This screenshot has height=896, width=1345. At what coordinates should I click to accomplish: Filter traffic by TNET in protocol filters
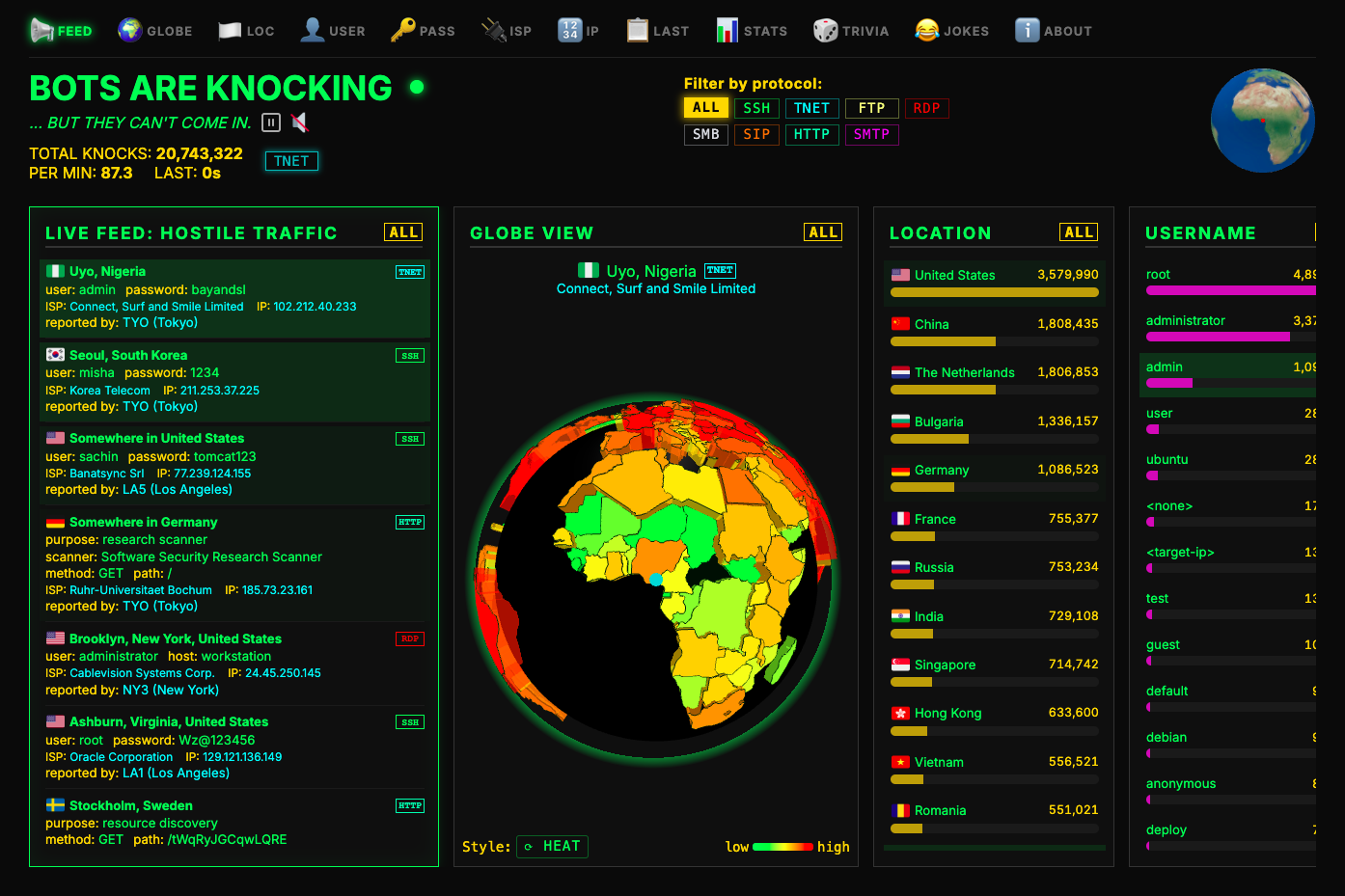[x=811, y=108]
